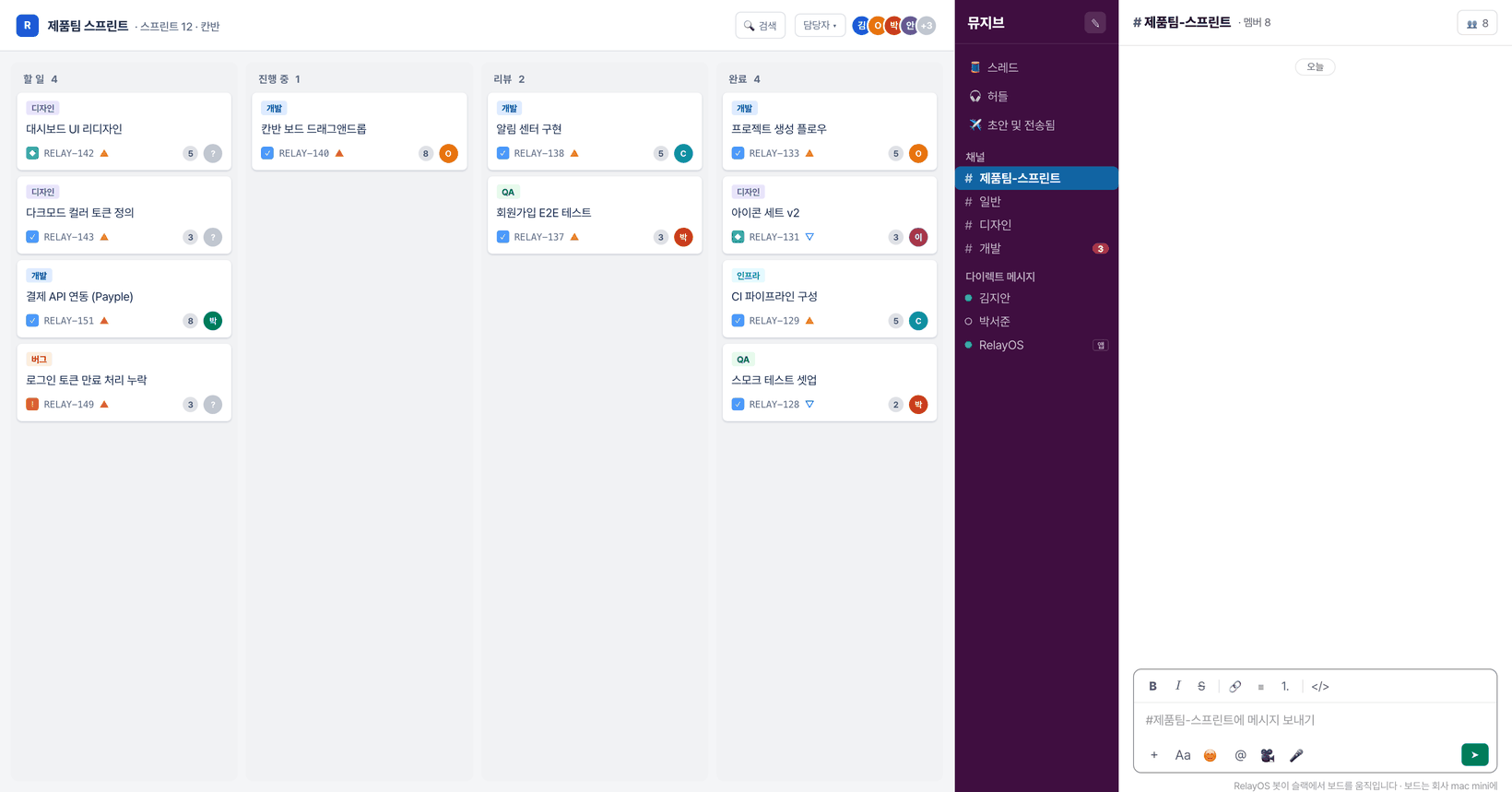
Task: Apply italic formatting in composer
Action: [x=1177, y=686]
